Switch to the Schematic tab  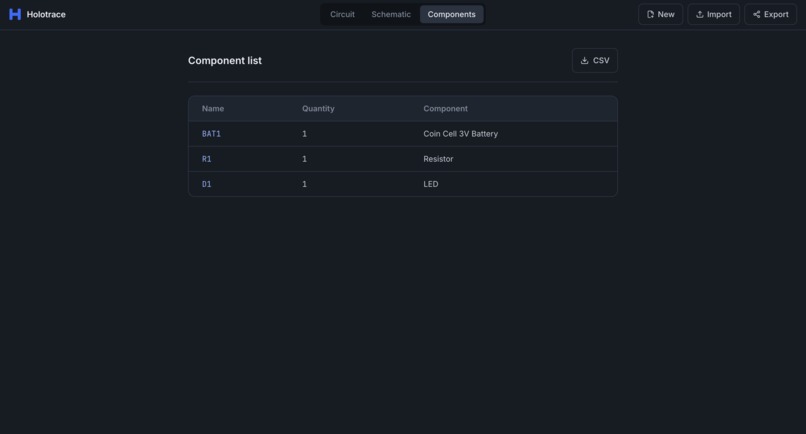391,14
